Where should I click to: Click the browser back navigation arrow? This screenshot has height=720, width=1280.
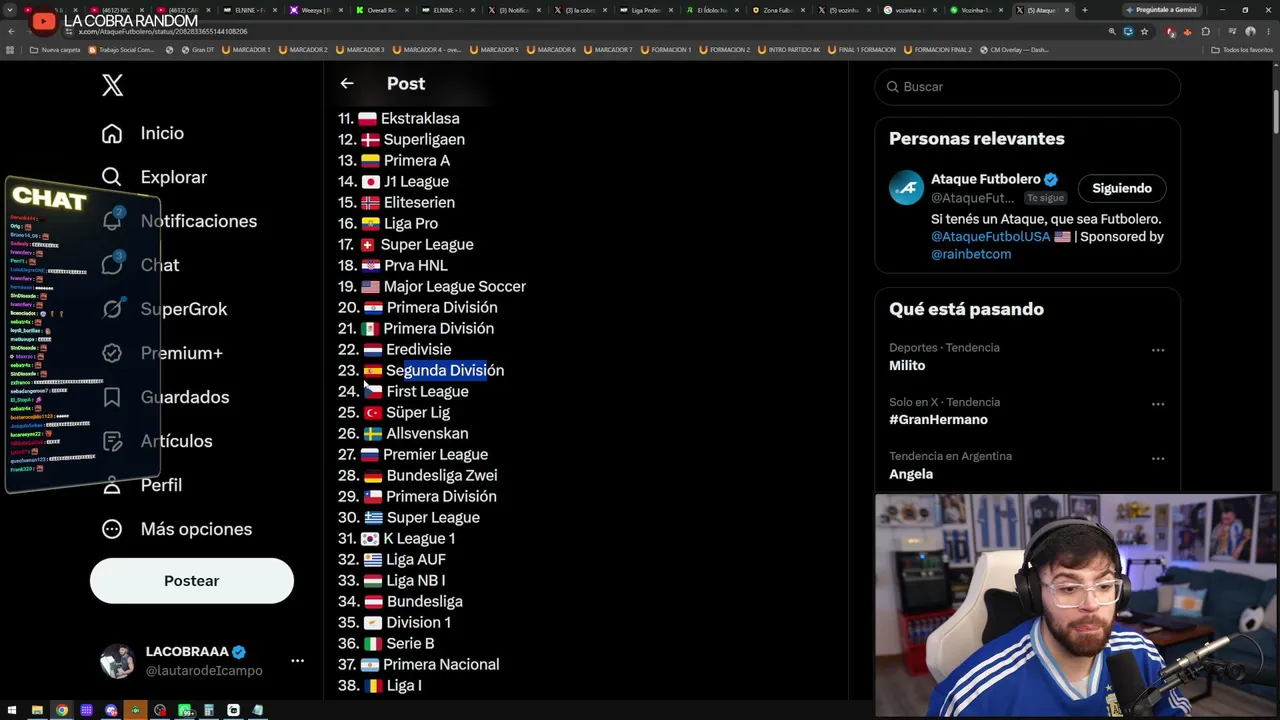pos(11,31)
